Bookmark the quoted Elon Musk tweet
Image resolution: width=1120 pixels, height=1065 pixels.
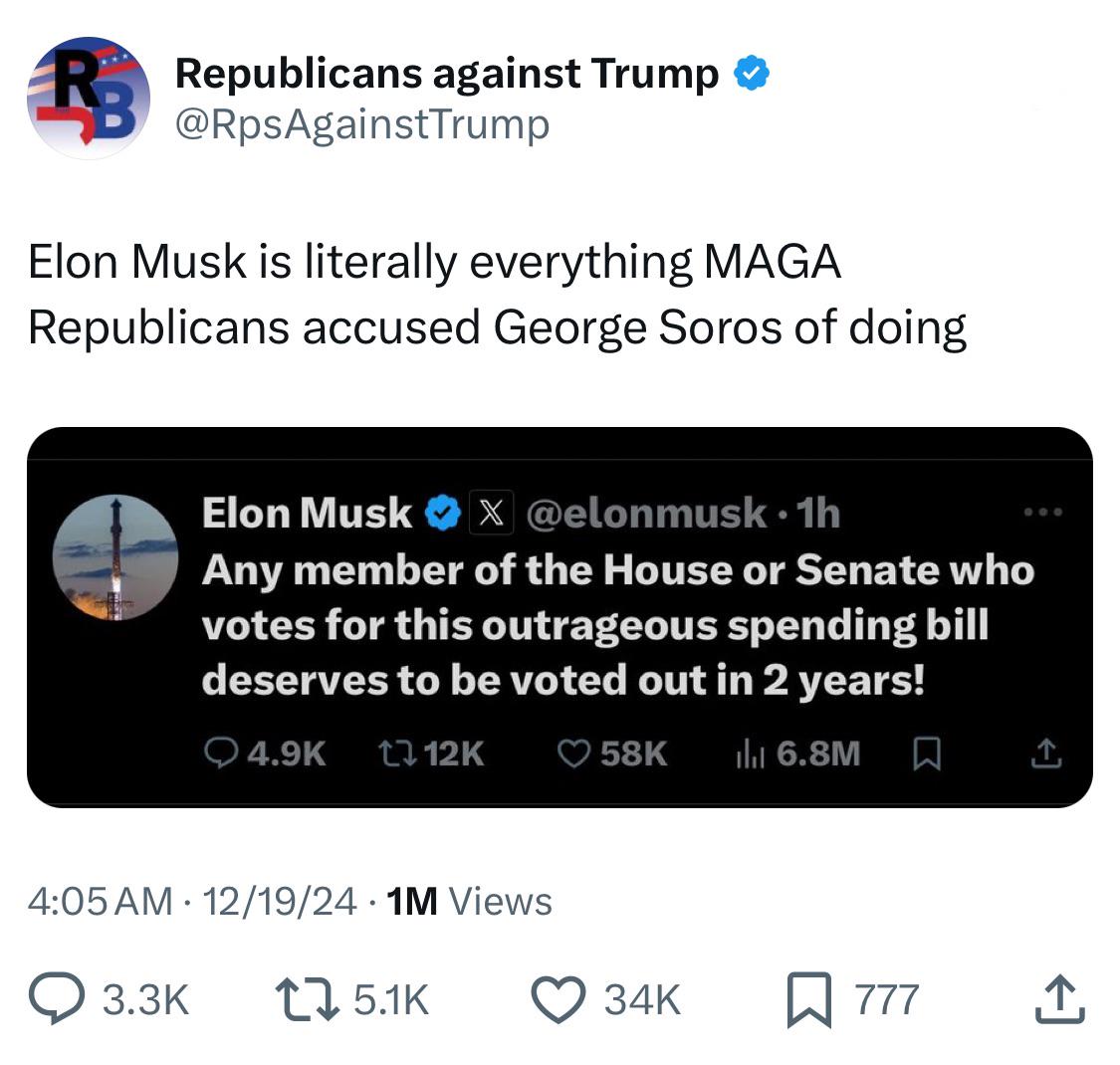(927, 753)
